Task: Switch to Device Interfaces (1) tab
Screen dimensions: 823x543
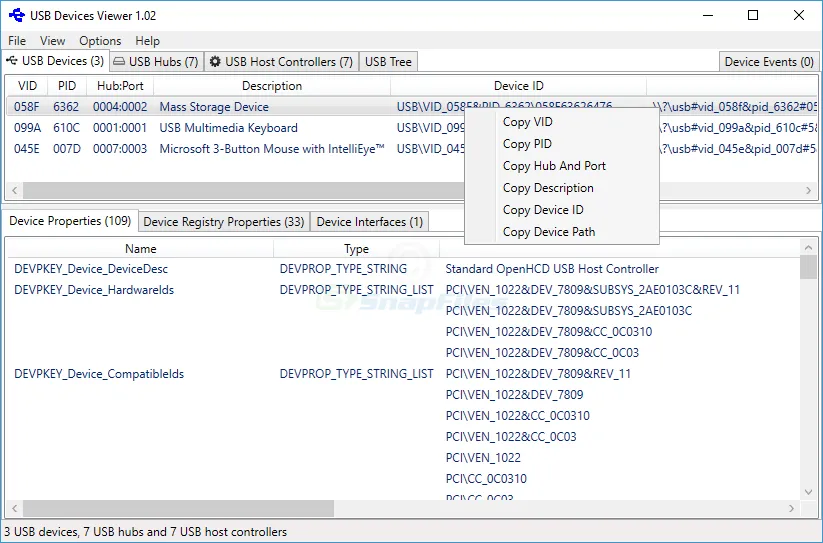Action: pyautogui.click(x=370, y=221)
